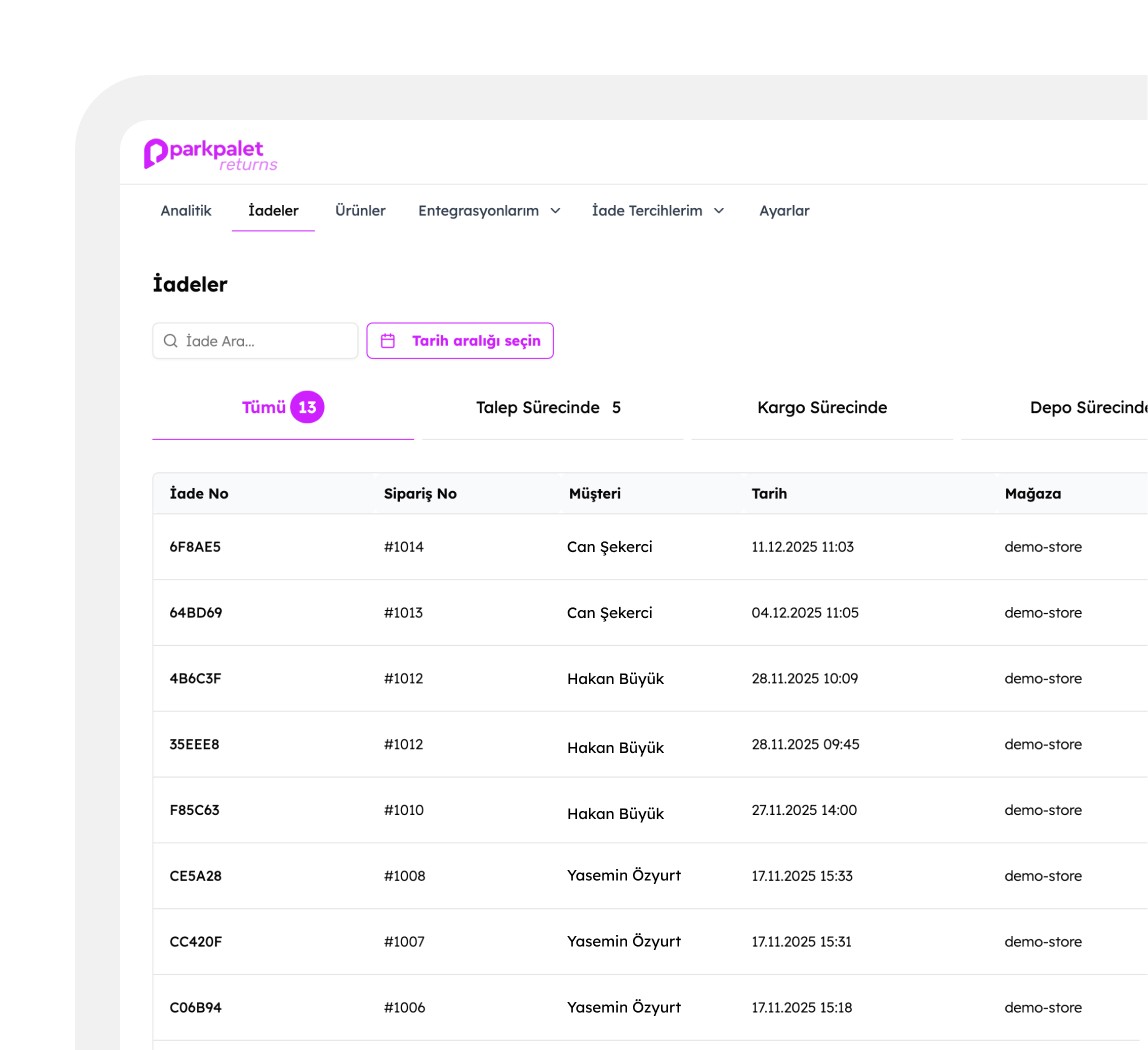Switch to Kargo Sürecinde tab
The width and height of the screenshot is (1148, 1050).
pyautogui.click(x=822, y=407)
